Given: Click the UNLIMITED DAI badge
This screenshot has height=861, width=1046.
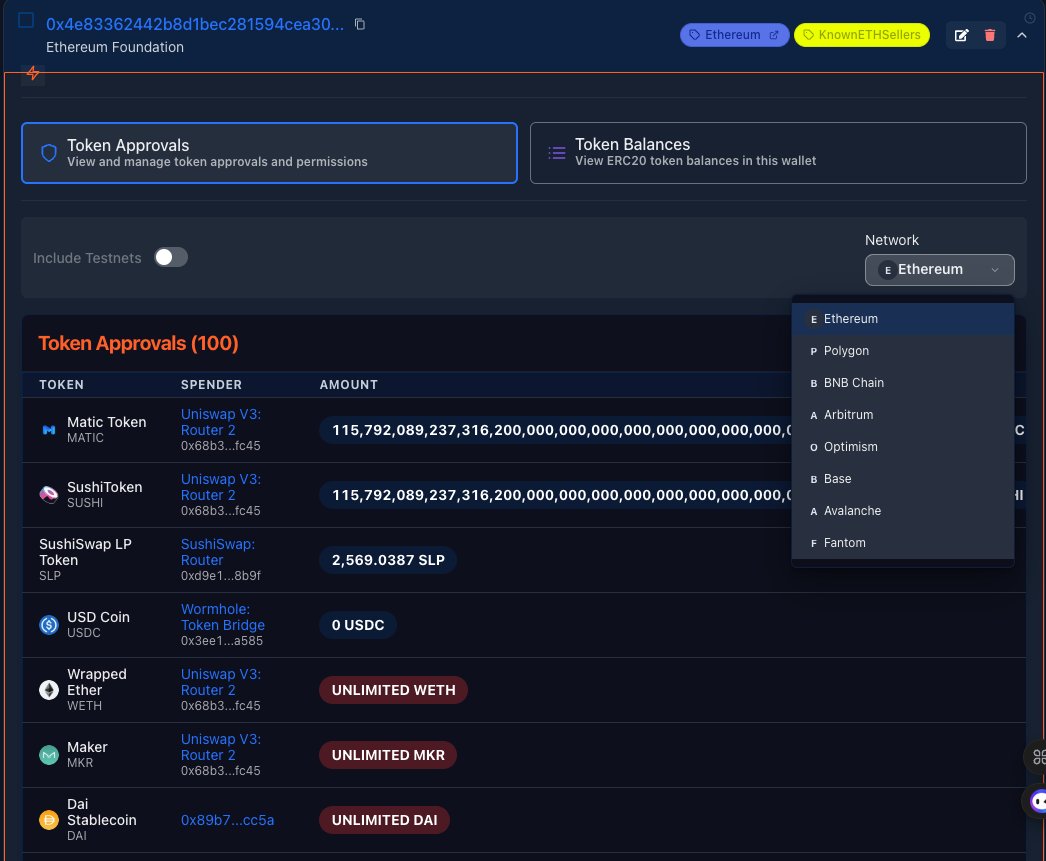Looking at the screenshot, I should pos(384,820).
